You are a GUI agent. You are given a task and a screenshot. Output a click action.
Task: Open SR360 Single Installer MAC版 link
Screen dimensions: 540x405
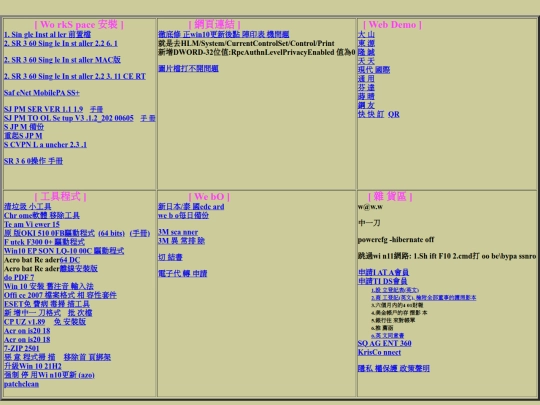pos(62,60)
